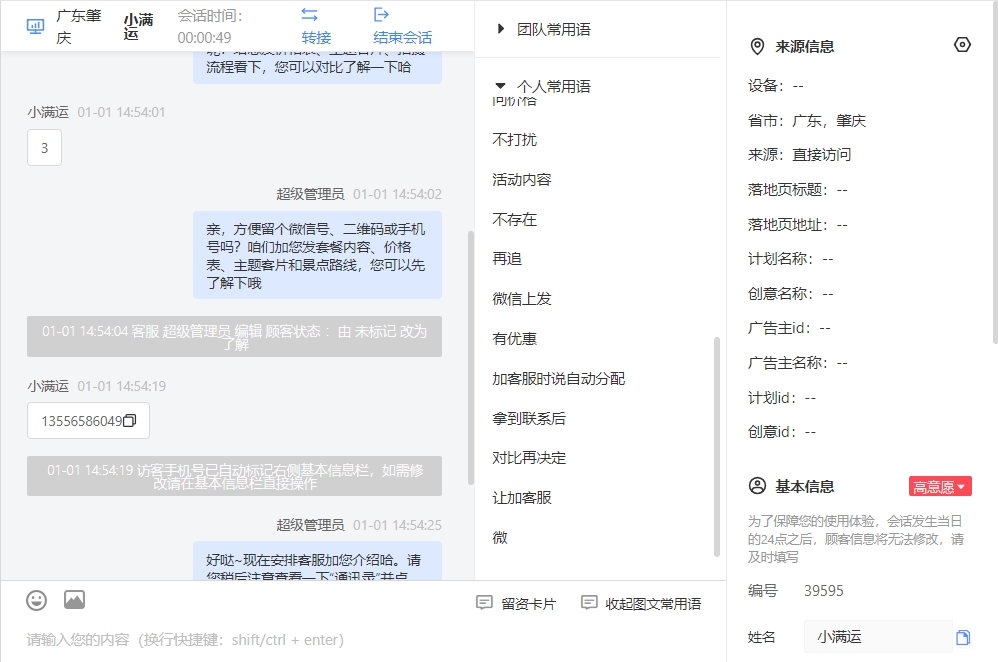This screenshot has height=662, width=998.
Task: Select the quick phrase 微信上发
Action: point(521,299)
